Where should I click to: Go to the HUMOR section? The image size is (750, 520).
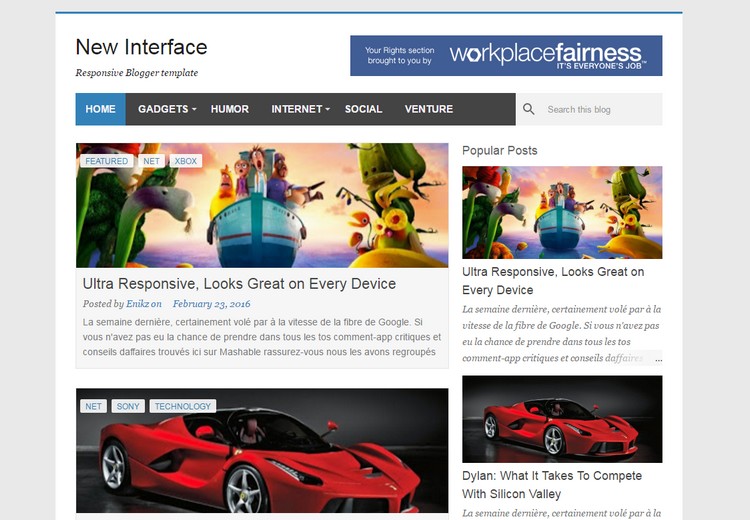[x=230, y=109]
